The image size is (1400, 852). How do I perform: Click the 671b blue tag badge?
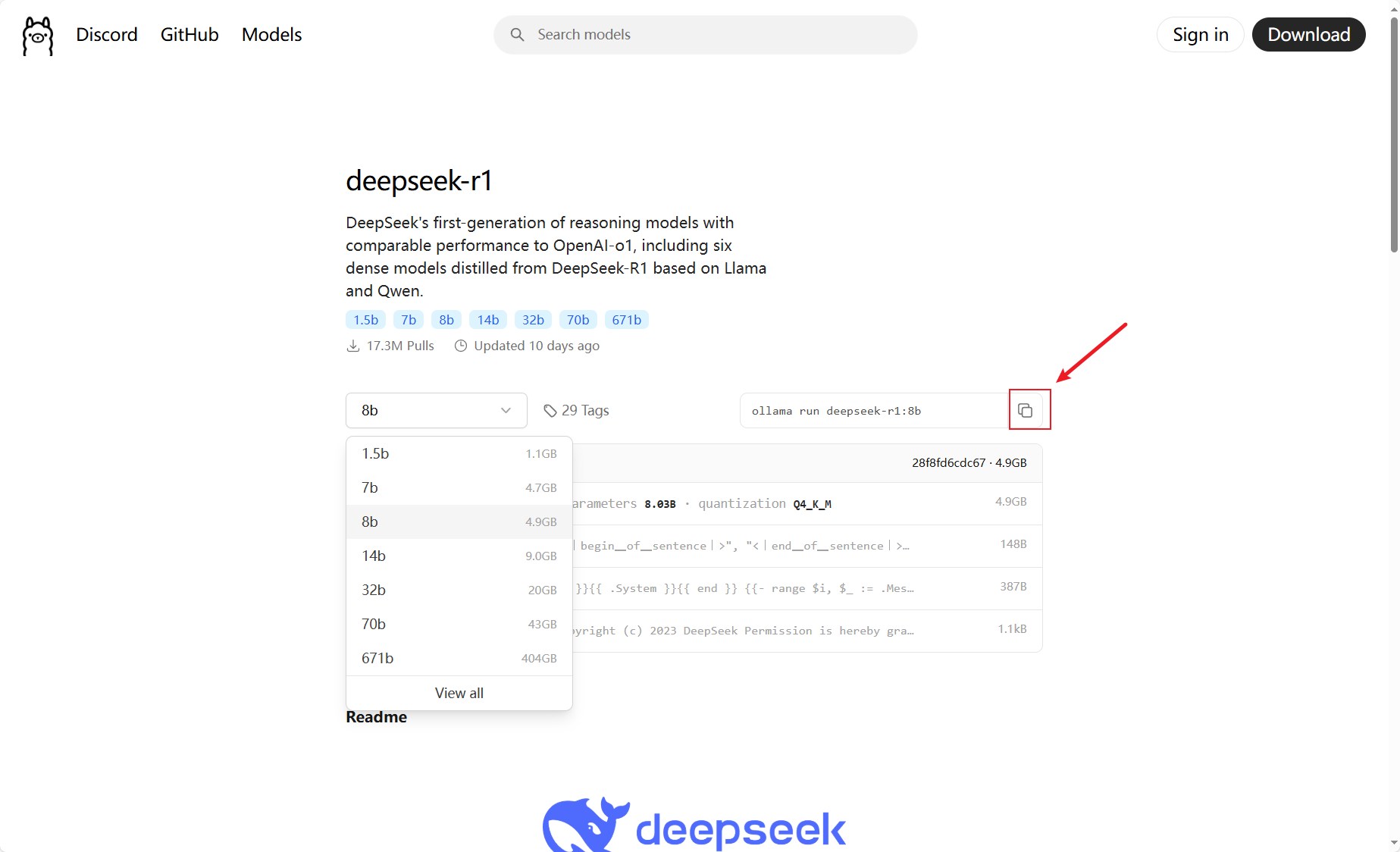tap(626, 320)
